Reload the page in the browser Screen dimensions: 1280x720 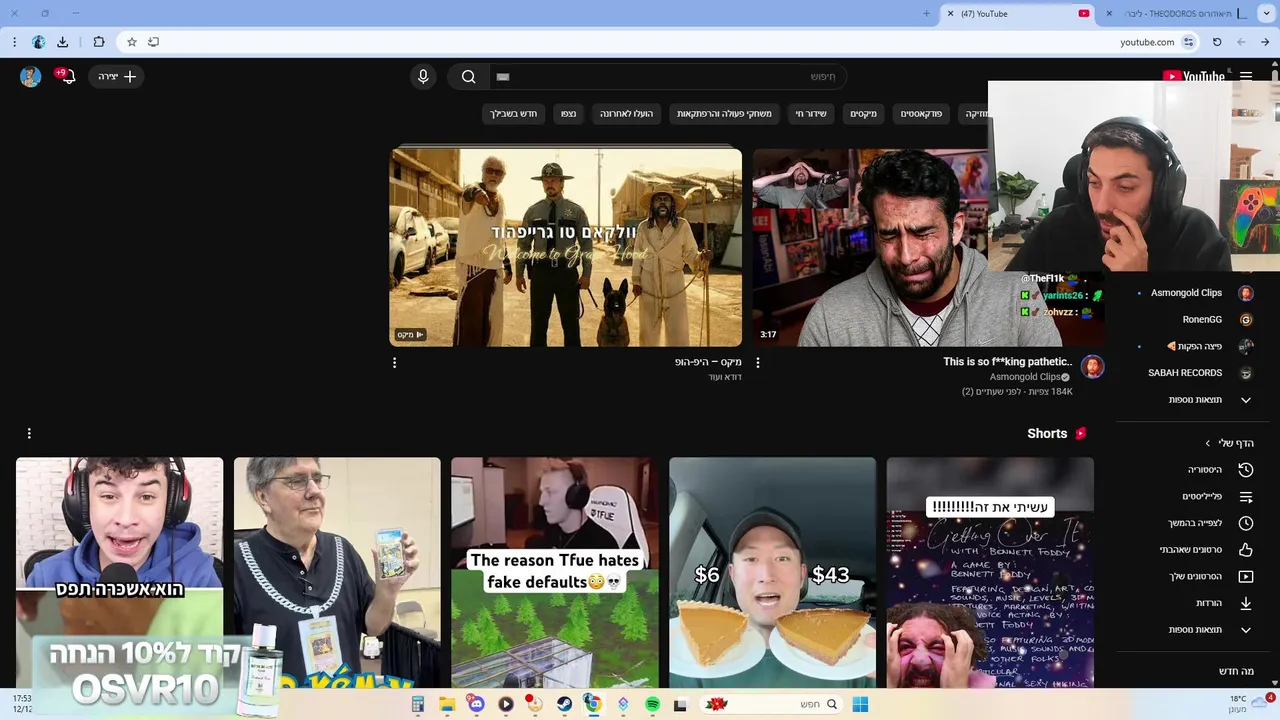[1217, 42]
